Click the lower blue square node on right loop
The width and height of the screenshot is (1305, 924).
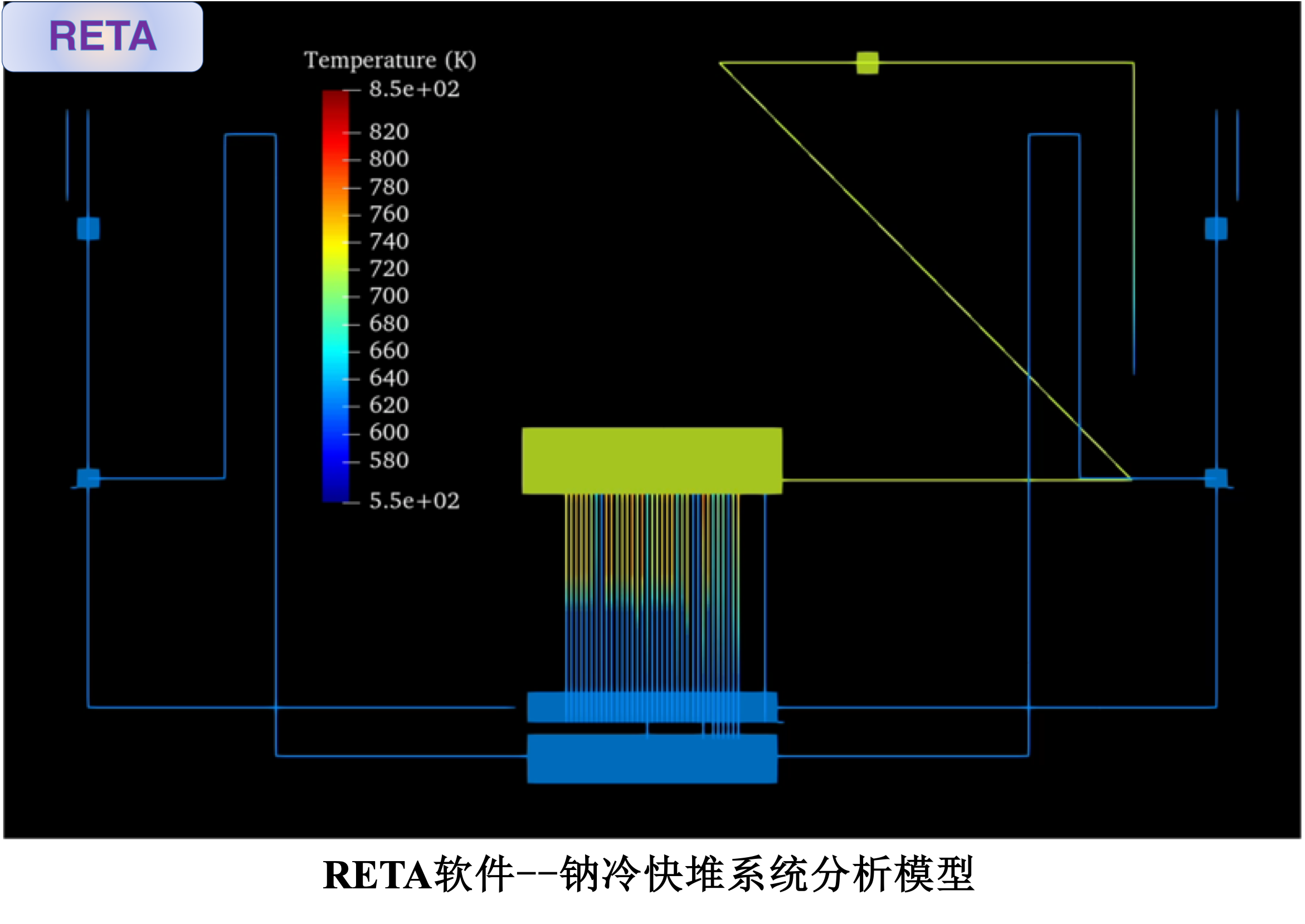[x=1217, y=478]
